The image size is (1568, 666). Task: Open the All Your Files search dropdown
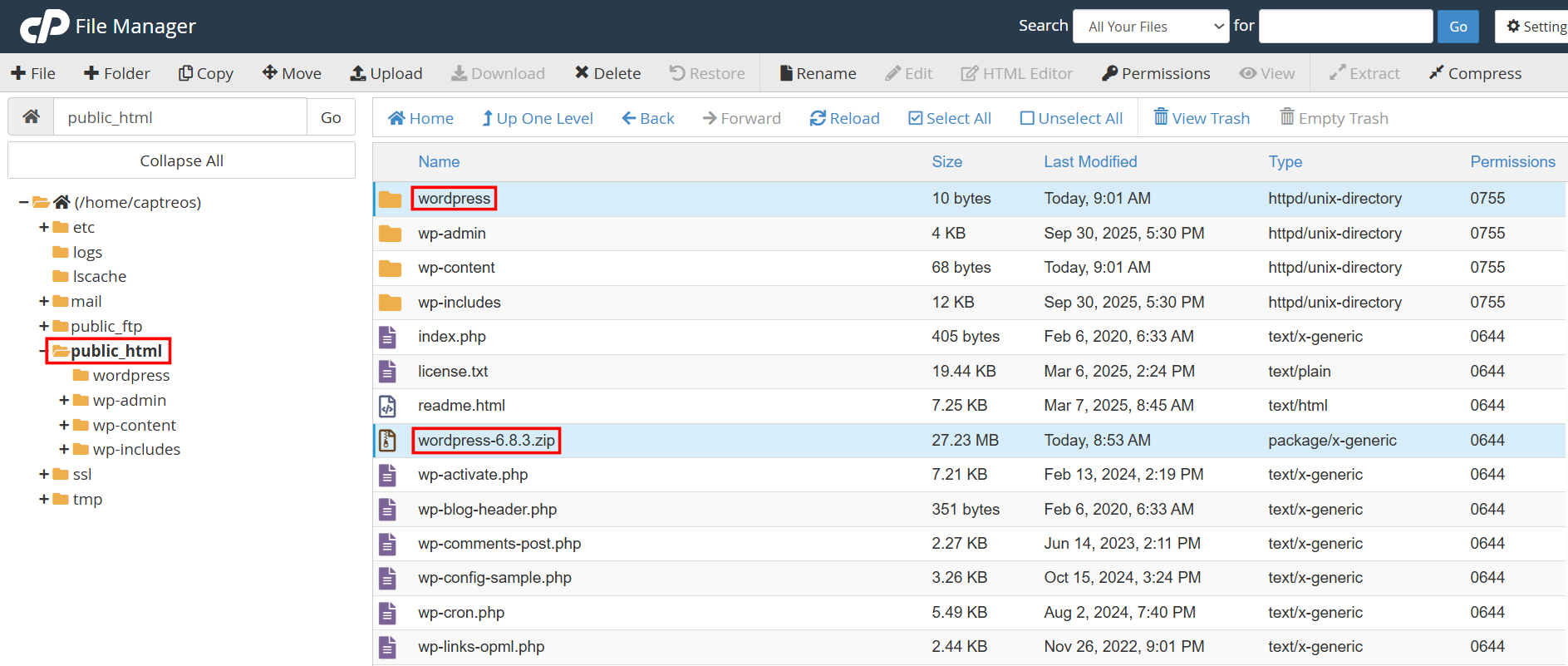[x=1151, y=27]
